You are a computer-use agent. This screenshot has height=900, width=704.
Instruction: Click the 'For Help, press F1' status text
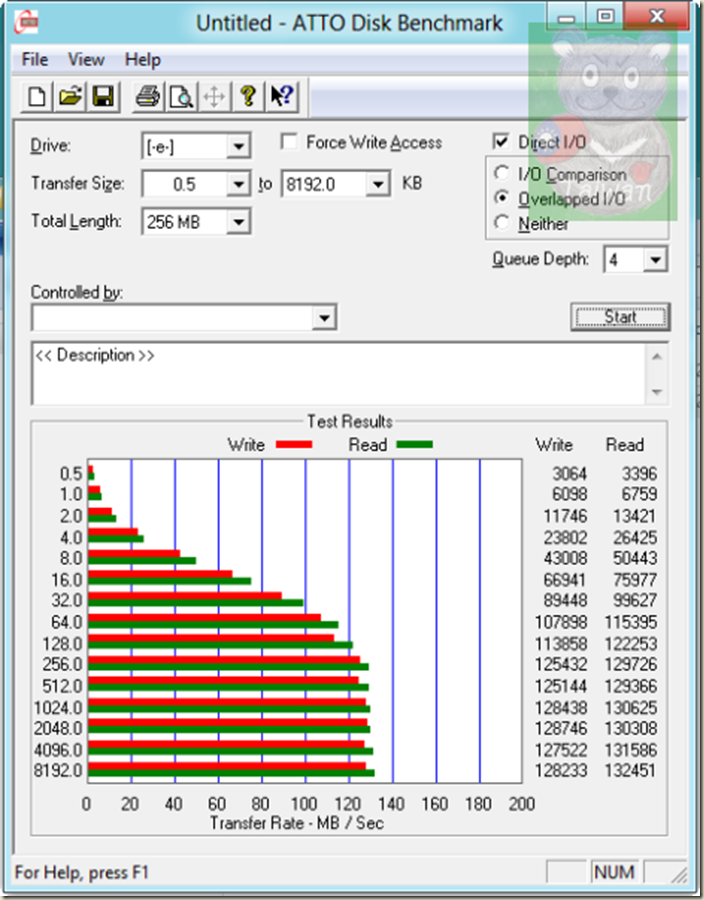[81, 872]
